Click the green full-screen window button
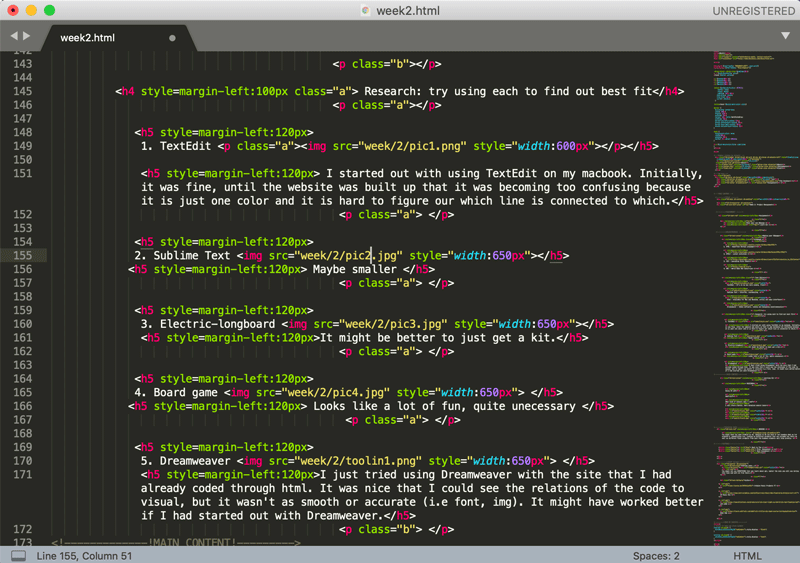 tap(49, 10)
